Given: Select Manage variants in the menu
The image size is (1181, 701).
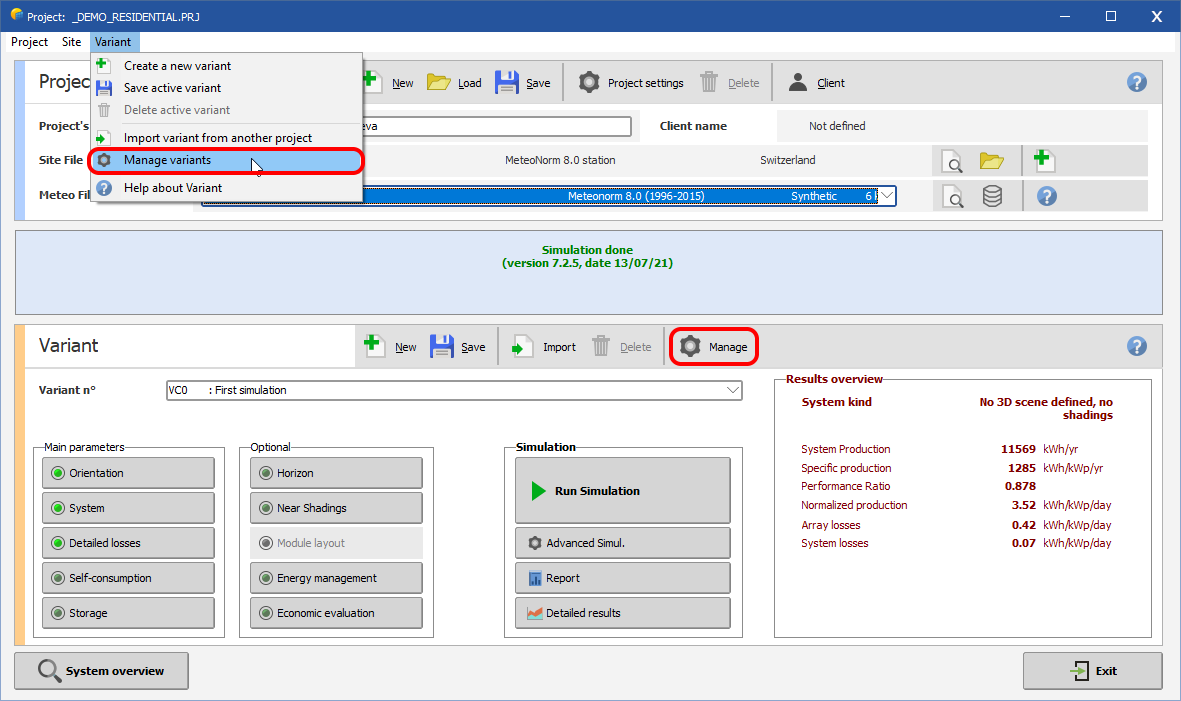Looking at the screenshot, I should [226, 160].
